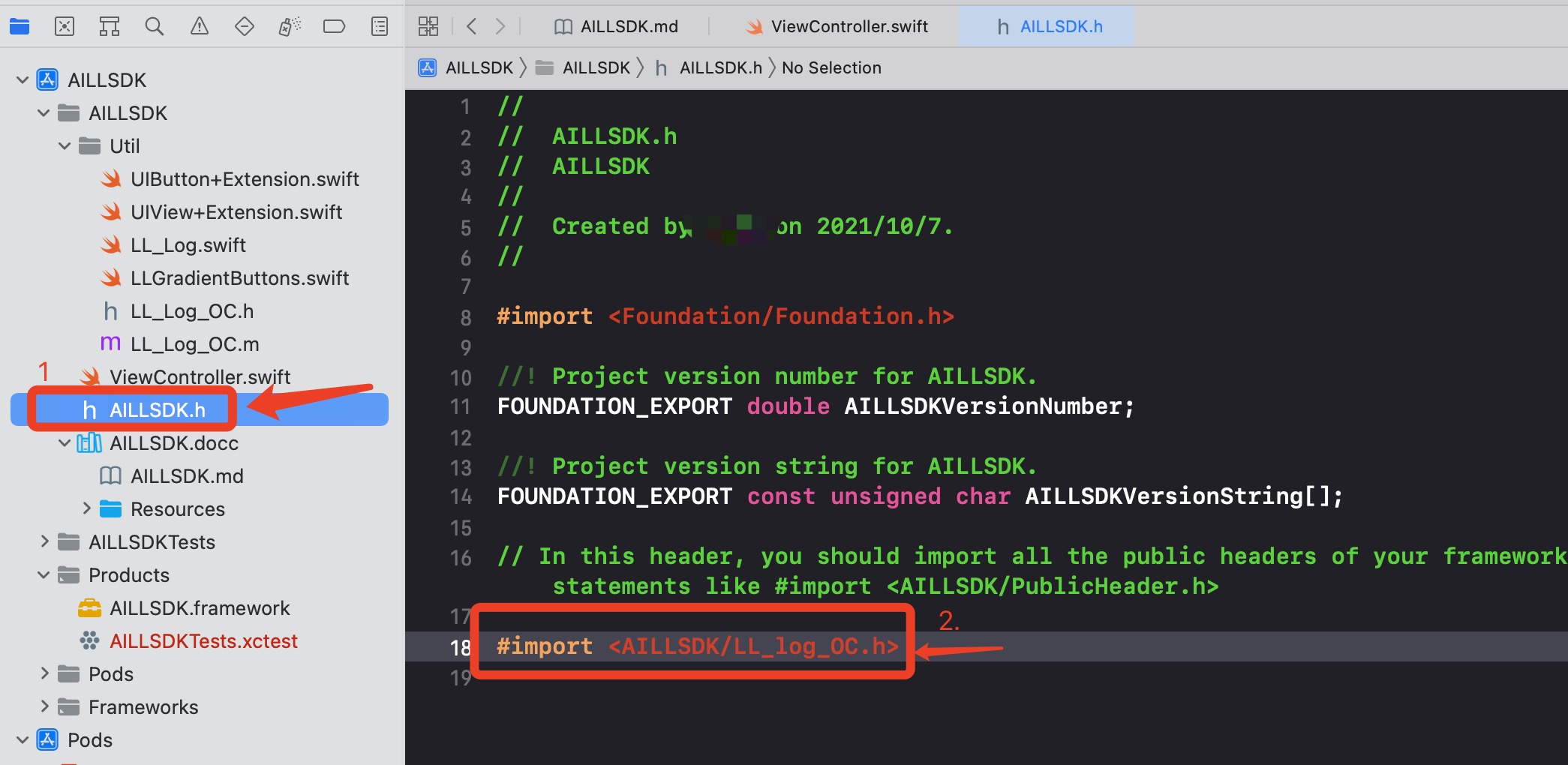Collapse the AILLSDK.docc catalog
The width and height of the screenshot is (1568, 765).
click(x=65, y=443)
